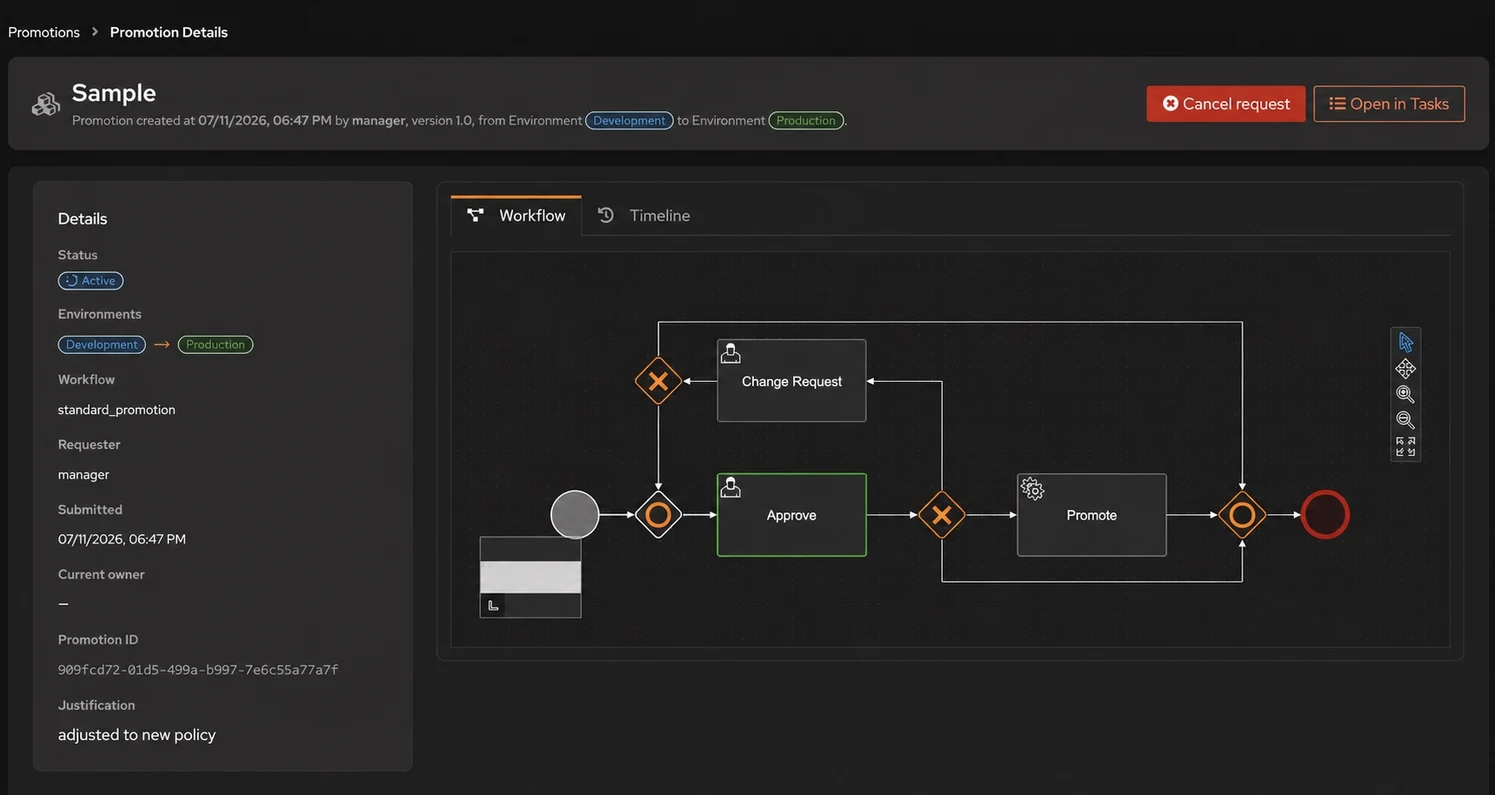1495x795 pixels.
Task: Zoom out of the workflow diagram
Action: coord(1405,420)
